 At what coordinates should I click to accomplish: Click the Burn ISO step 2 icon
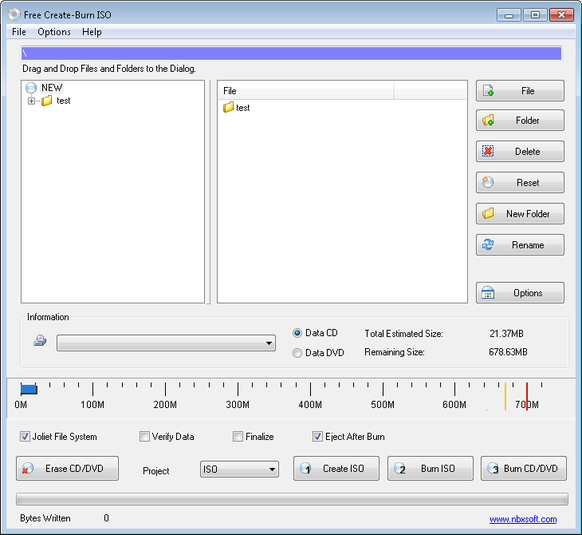(400, 469)
